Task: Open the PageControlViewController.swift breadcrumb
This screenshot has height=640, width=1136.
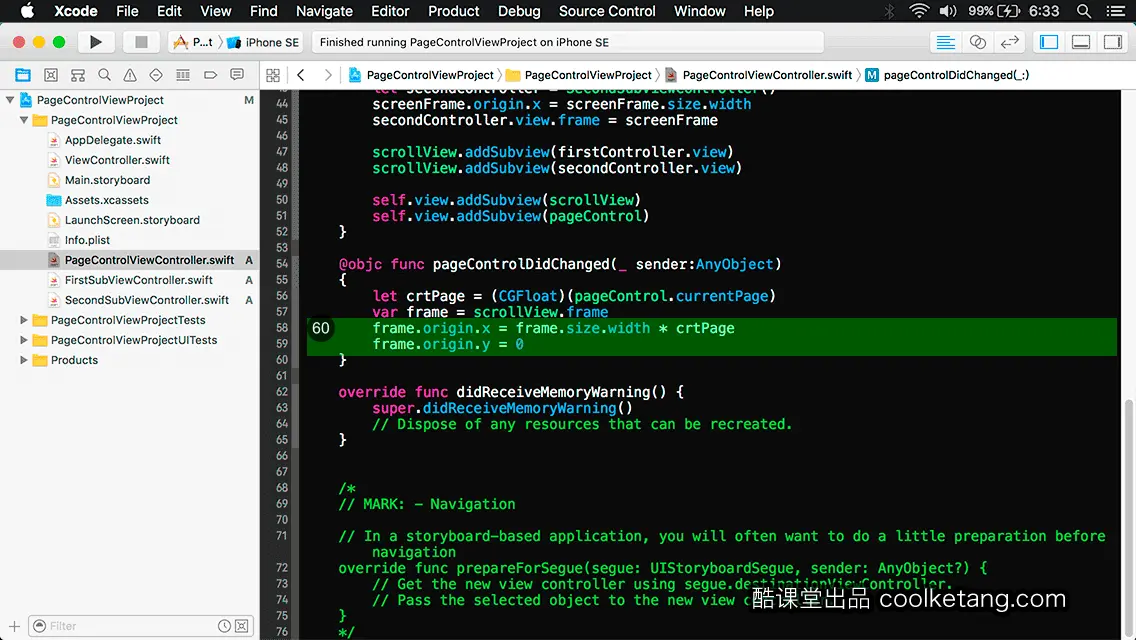Action: (x=759, y=75)
